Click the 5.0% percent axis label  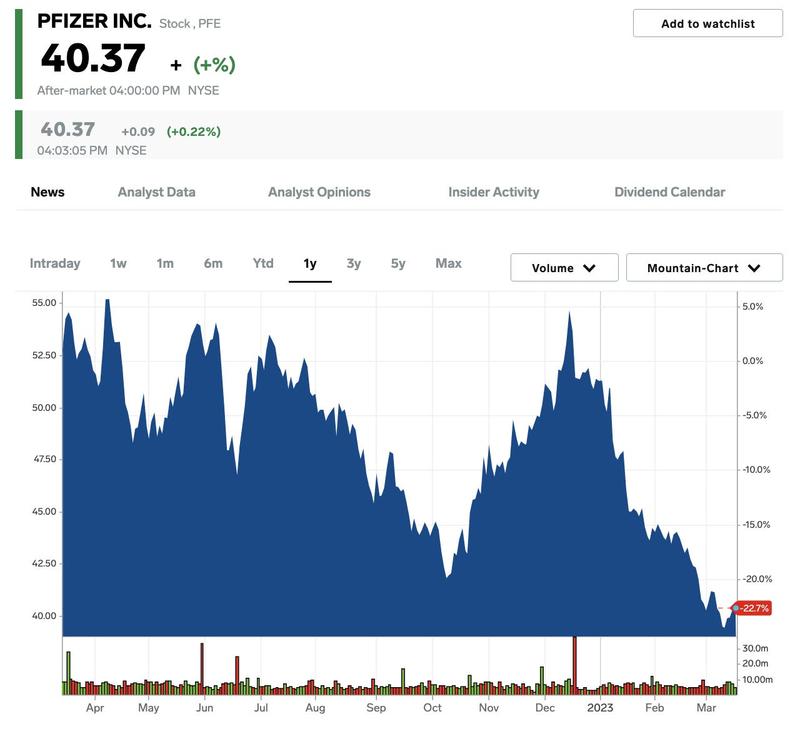tap(753, 307)
